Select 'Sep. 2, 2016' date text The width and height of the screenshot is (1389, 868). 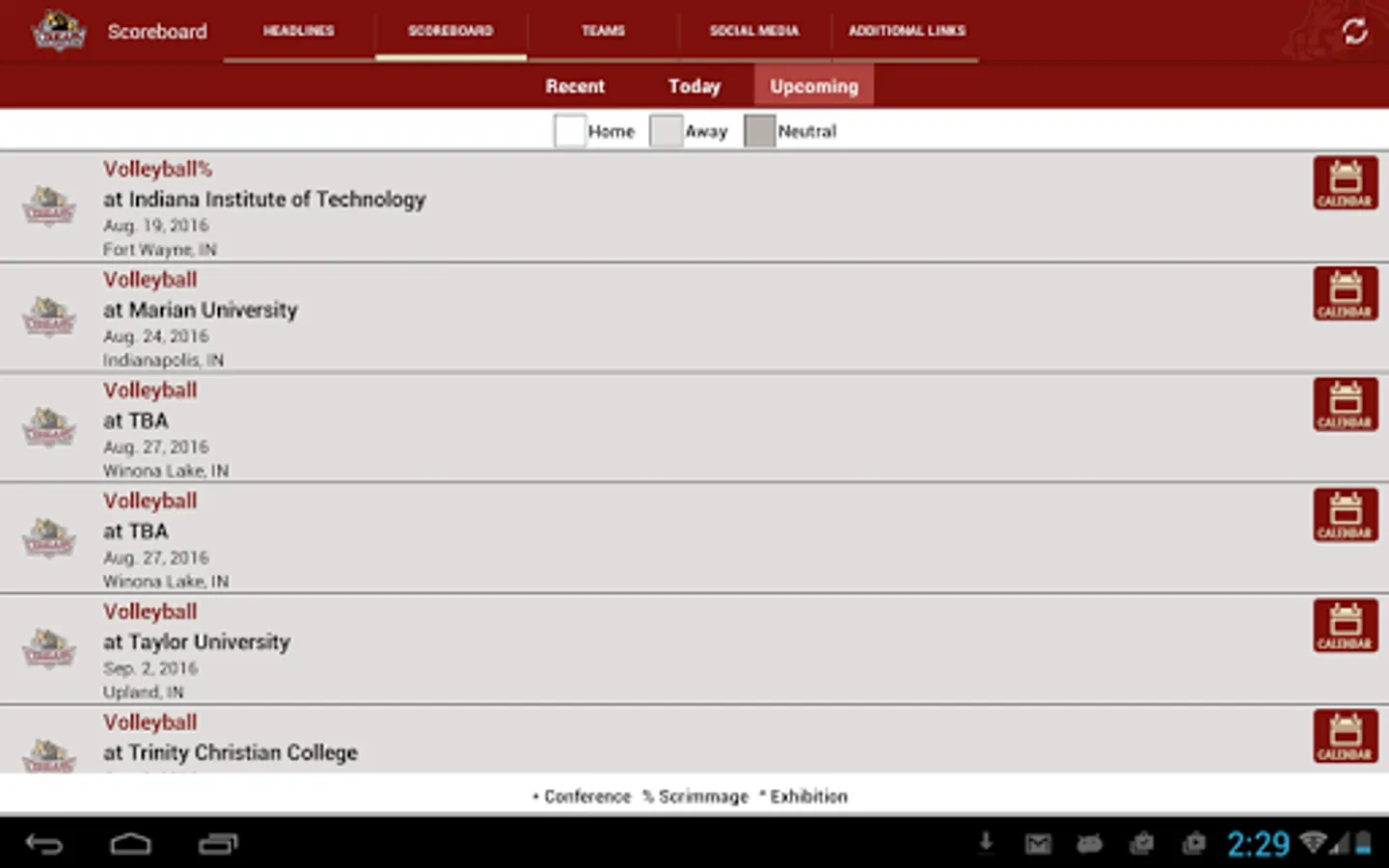[150, 668]
